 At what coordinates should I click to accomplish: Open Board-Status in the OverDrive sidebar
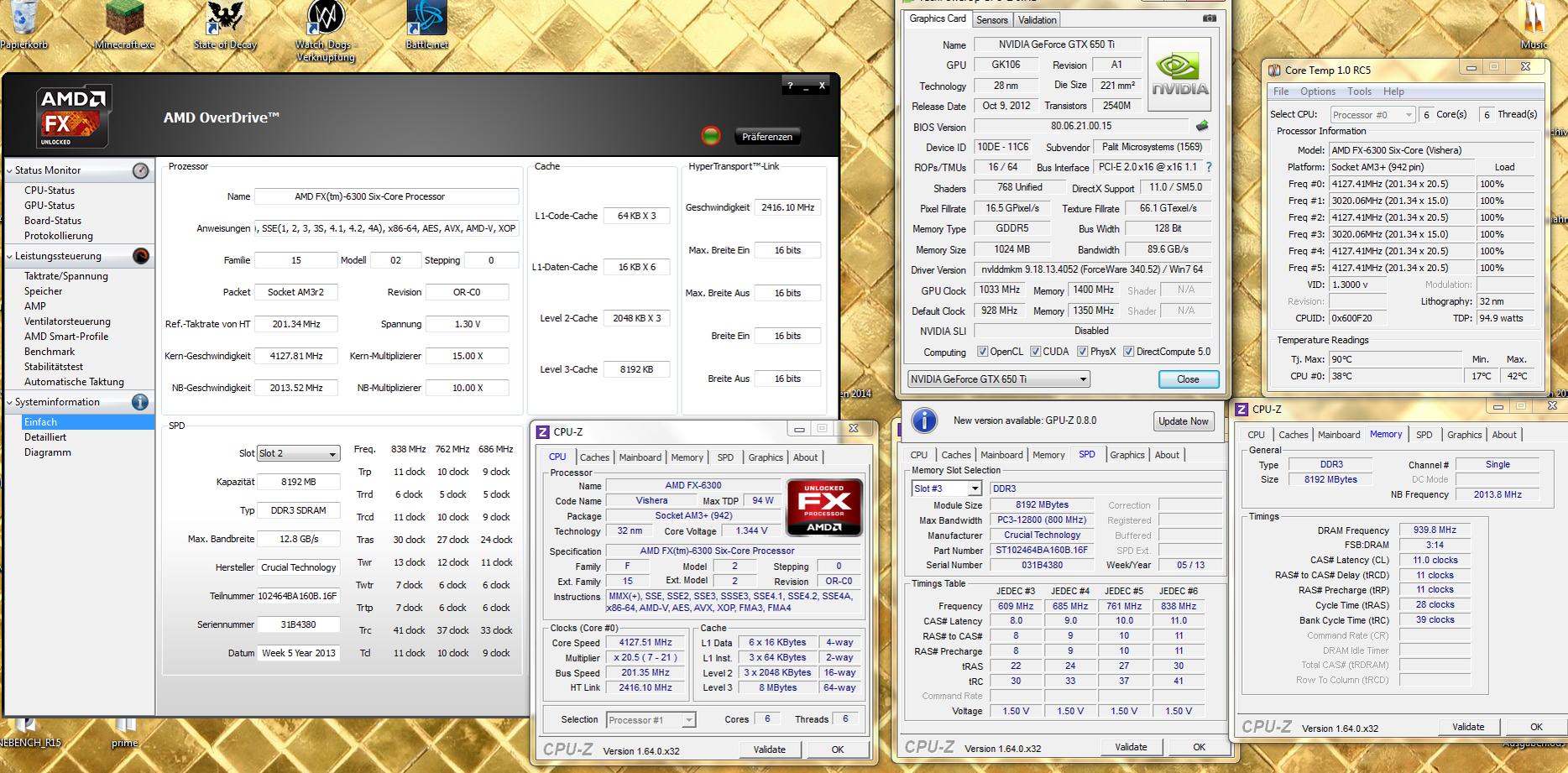[x=53, y=221]
